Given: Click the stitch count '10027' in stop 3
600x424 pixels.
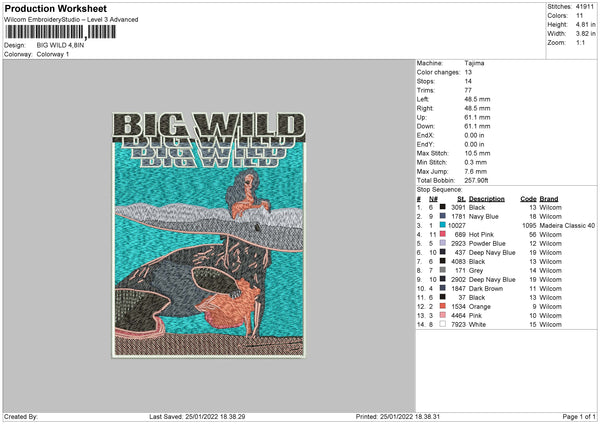Looking at the screenshot, I should tap(457, 226).
